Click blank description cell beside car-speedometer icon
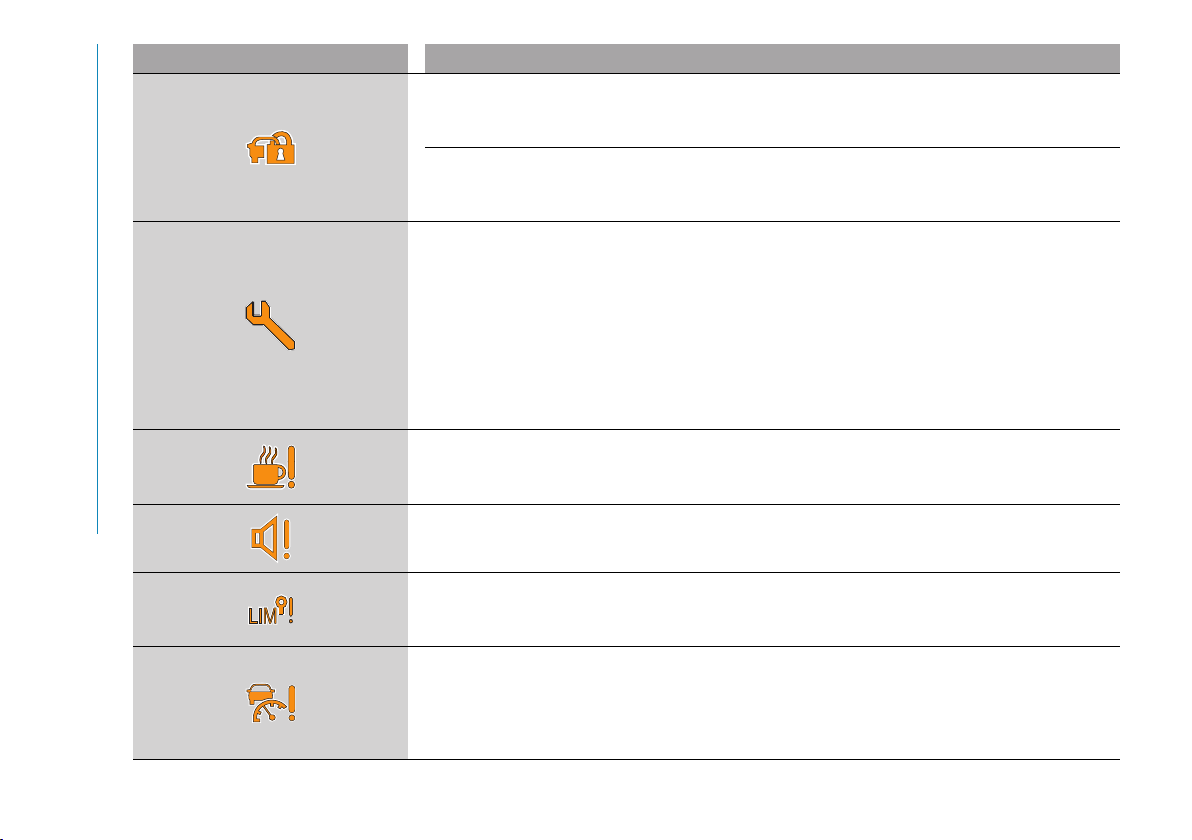 click(x=771, y=703)
